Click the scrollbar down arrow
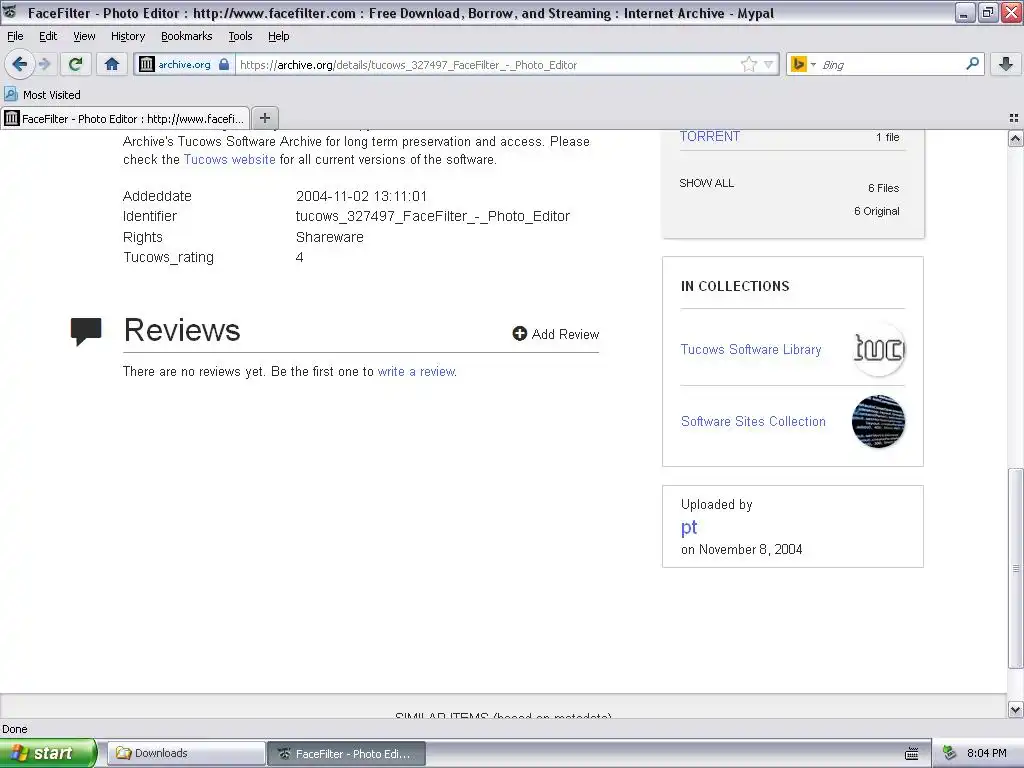The width and height of the screenshot is (1024, 768). click(1015, 709)
